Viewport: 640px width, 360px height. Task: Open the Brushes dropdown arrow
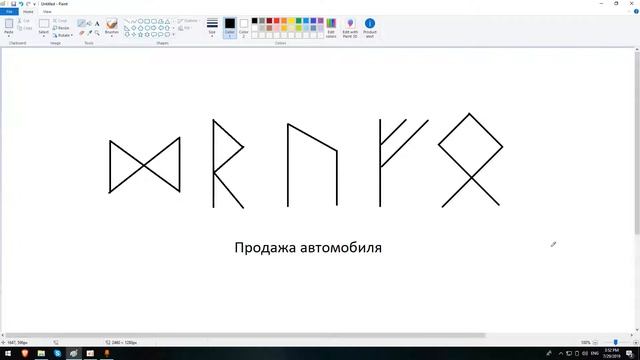coord(111,36)
